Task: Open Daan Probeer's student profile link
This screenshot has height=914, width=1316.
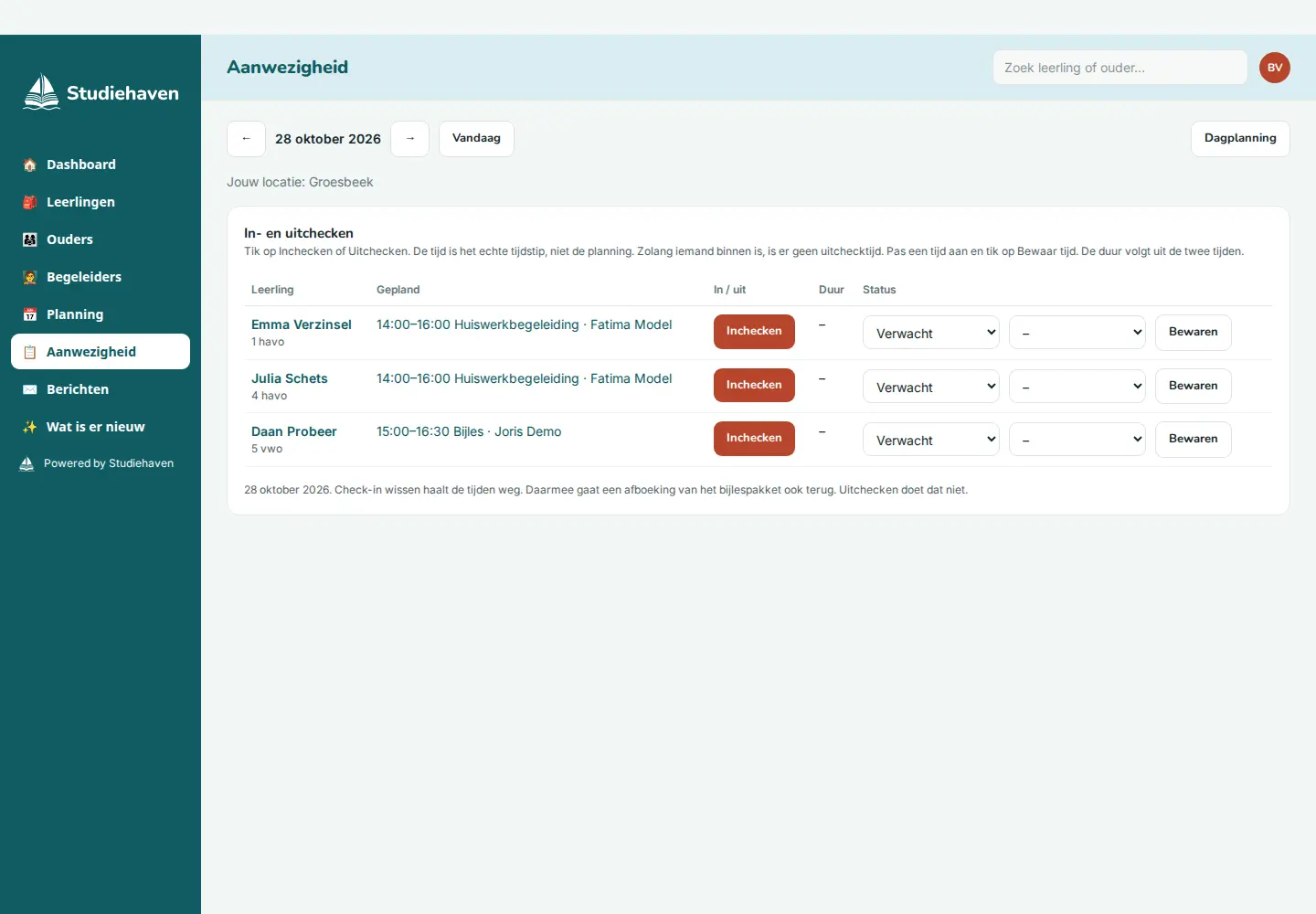Action: click(x=294, y=431)
